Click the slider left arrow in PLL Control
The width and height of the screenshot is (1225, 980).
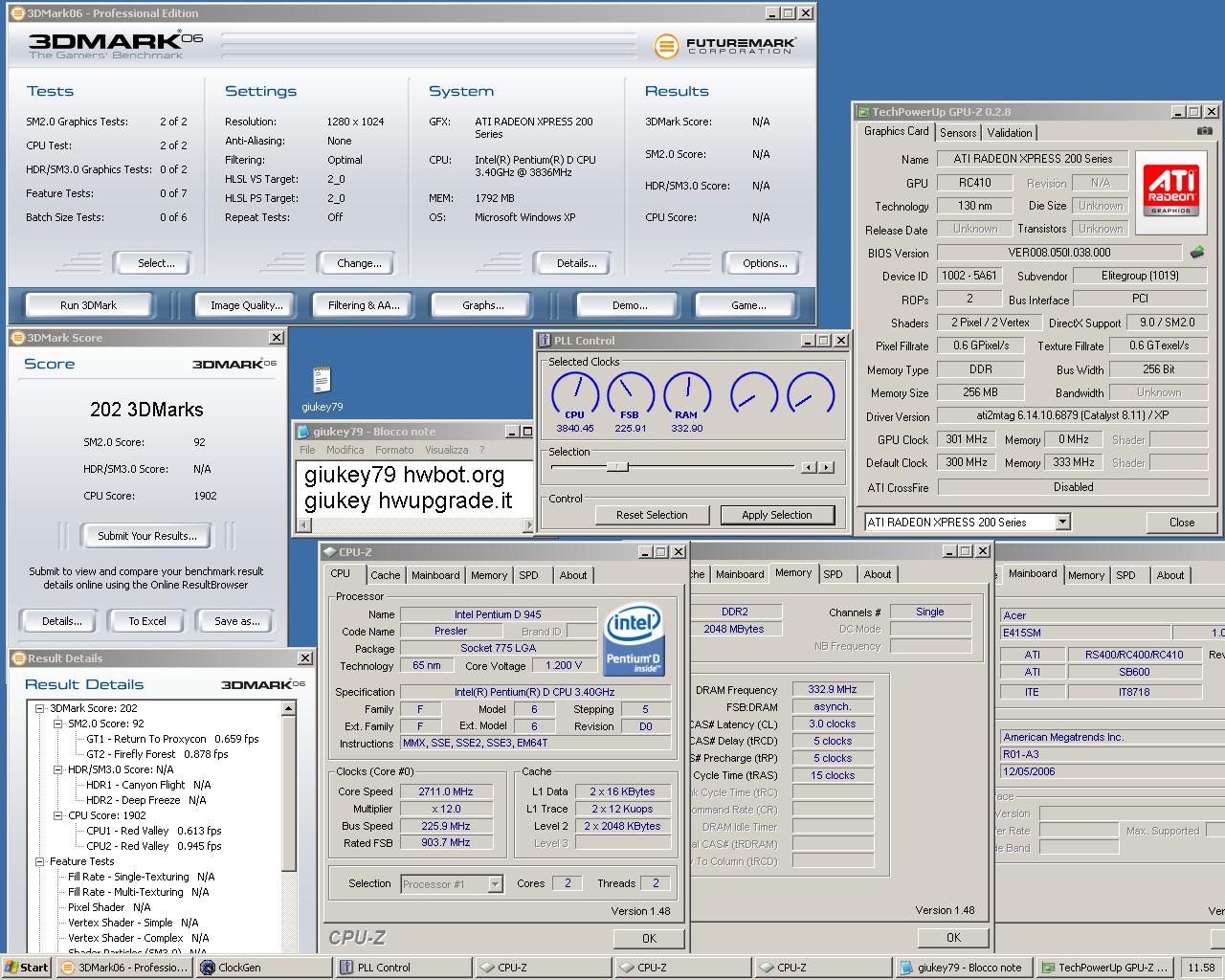809,467
